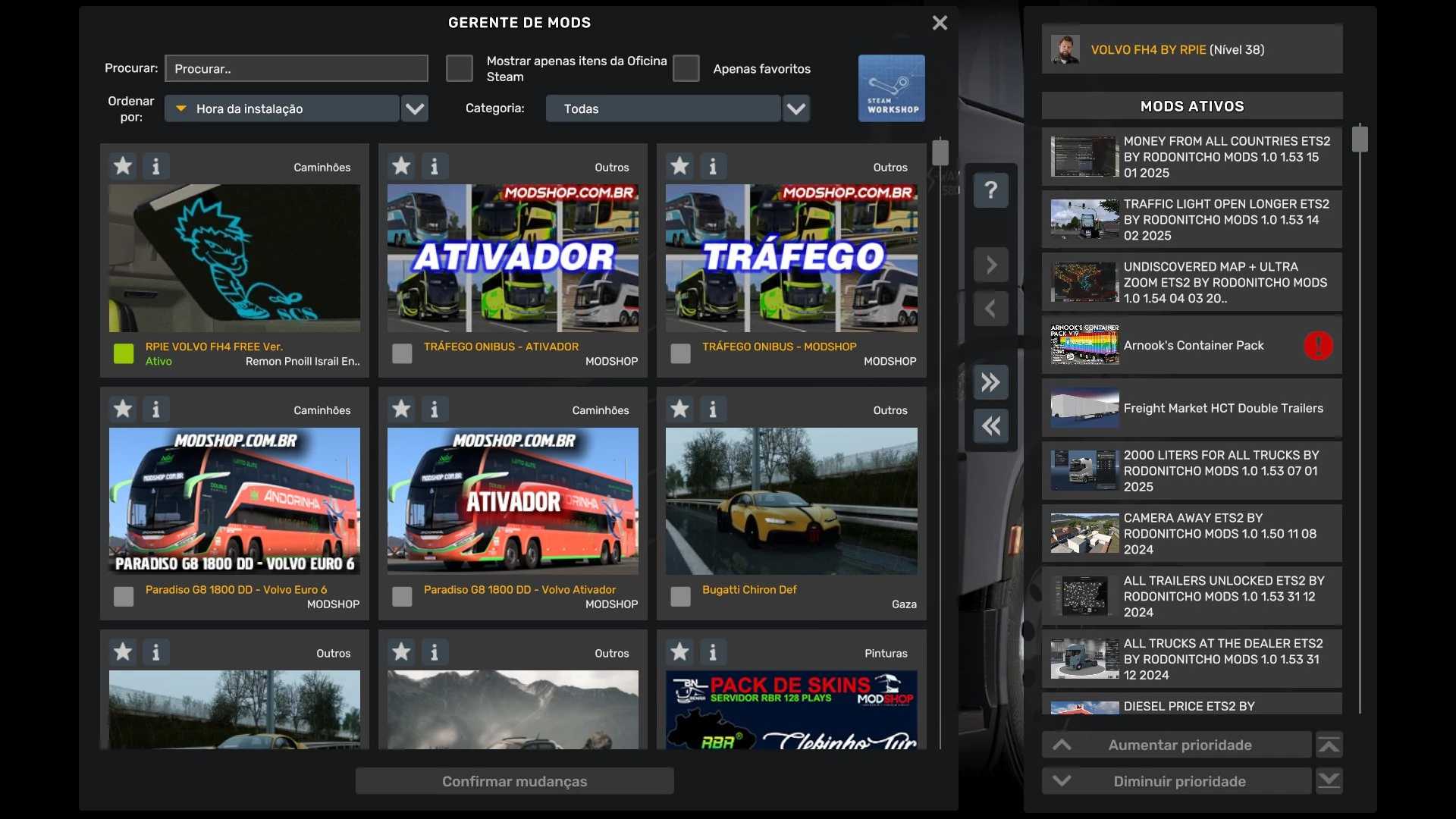Enable Bugatti Chiron Def checkbox
1456x819 pixels.
680,597
